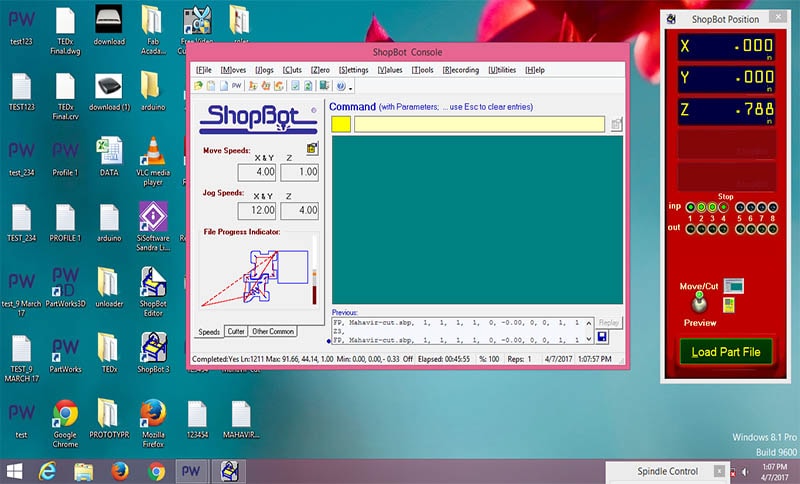This screenshot has height=484, width=800.
Task: Open ShopBot Editor desktop shortcut
Action: [x=153, y=292]
